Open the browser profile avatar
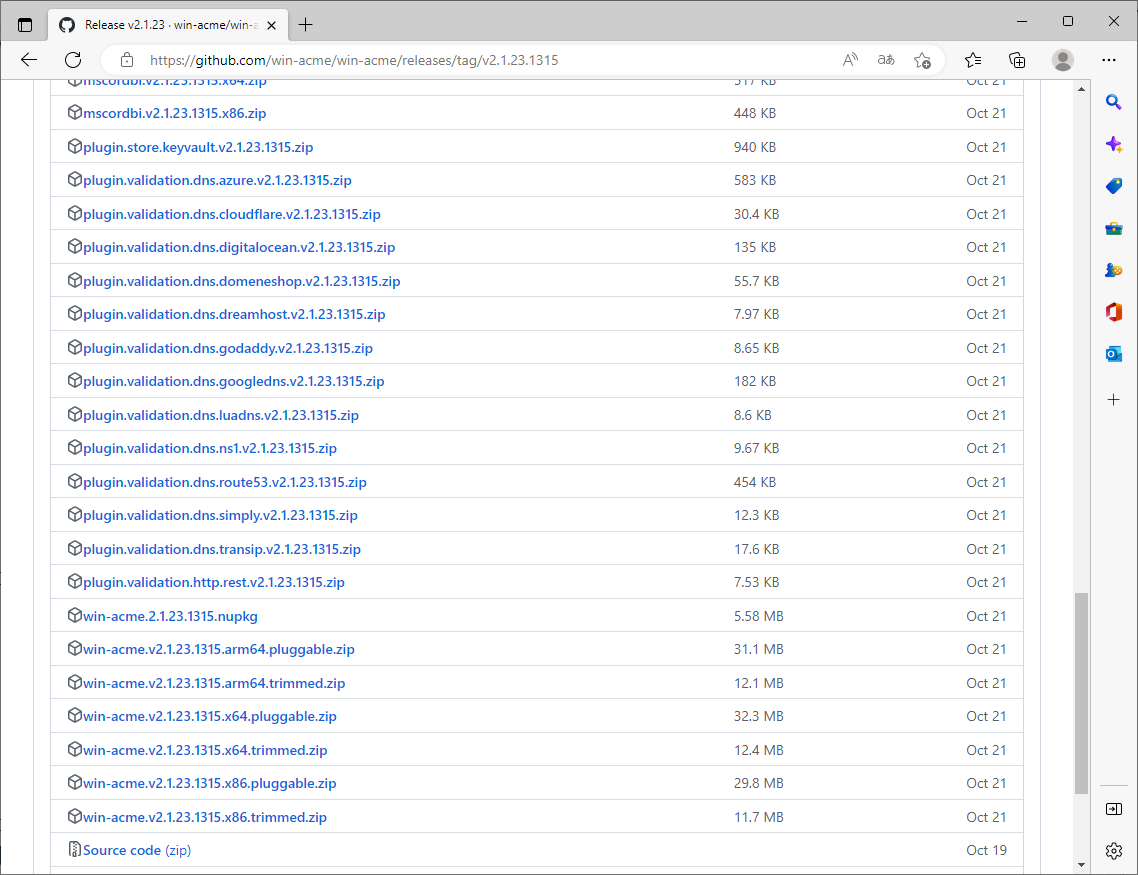Screen dimensions: 1138x875 [1063, 60]
